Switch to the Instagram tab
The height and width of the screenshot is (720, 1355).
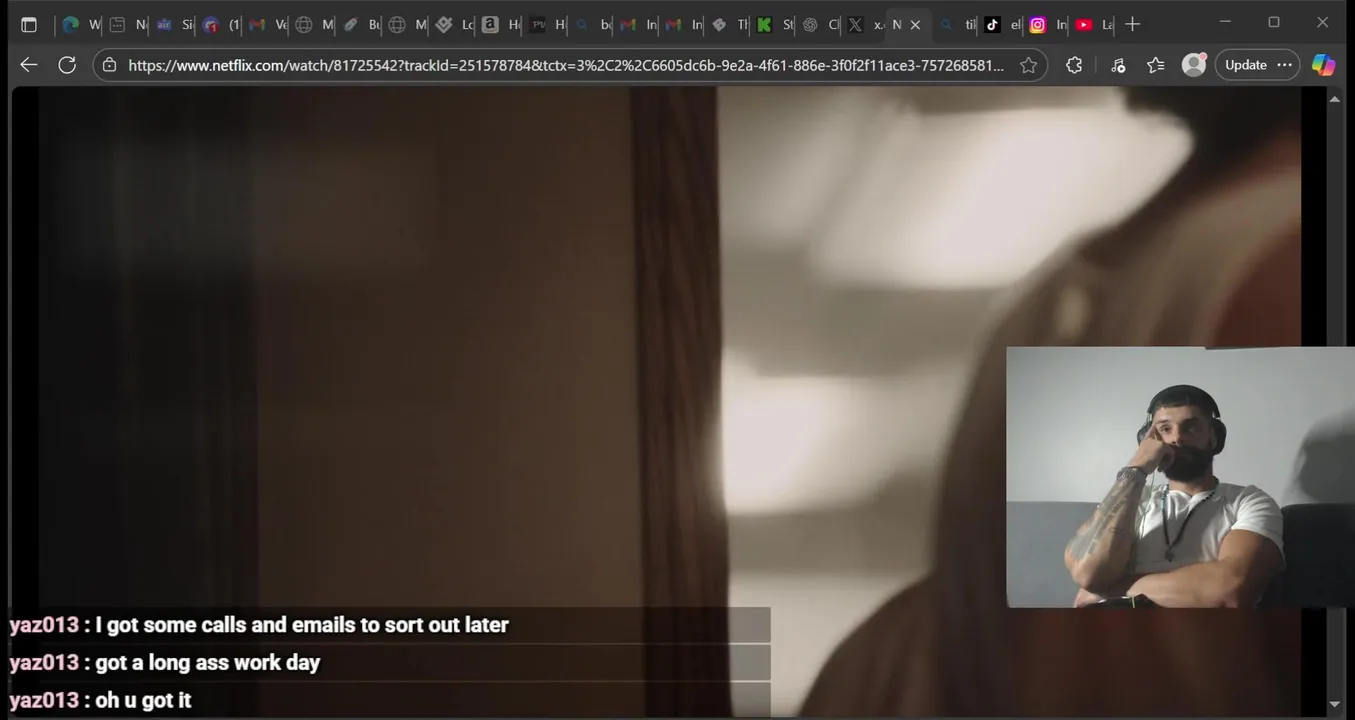[1048, 25]
